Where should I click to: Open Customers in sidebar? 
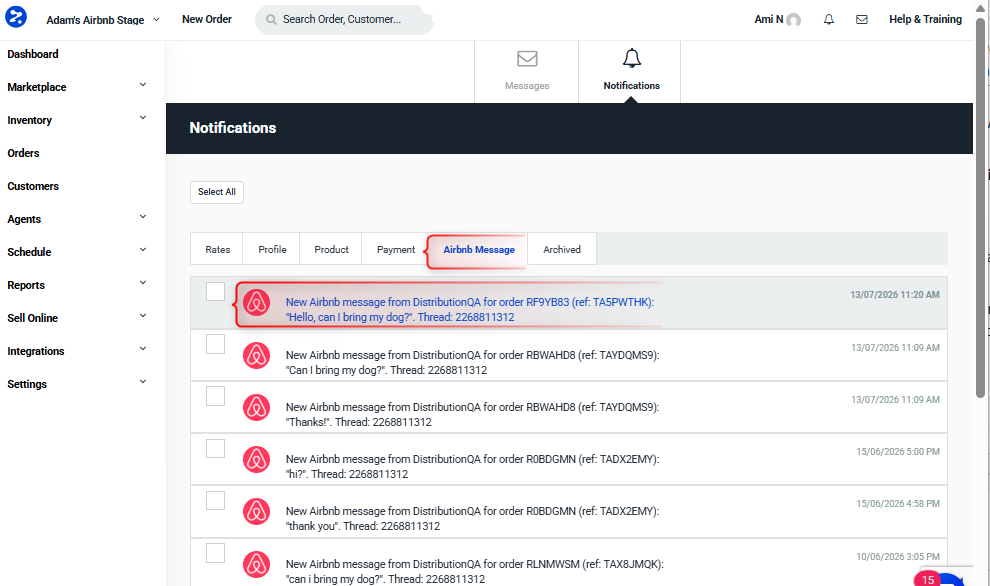(33, 186)
